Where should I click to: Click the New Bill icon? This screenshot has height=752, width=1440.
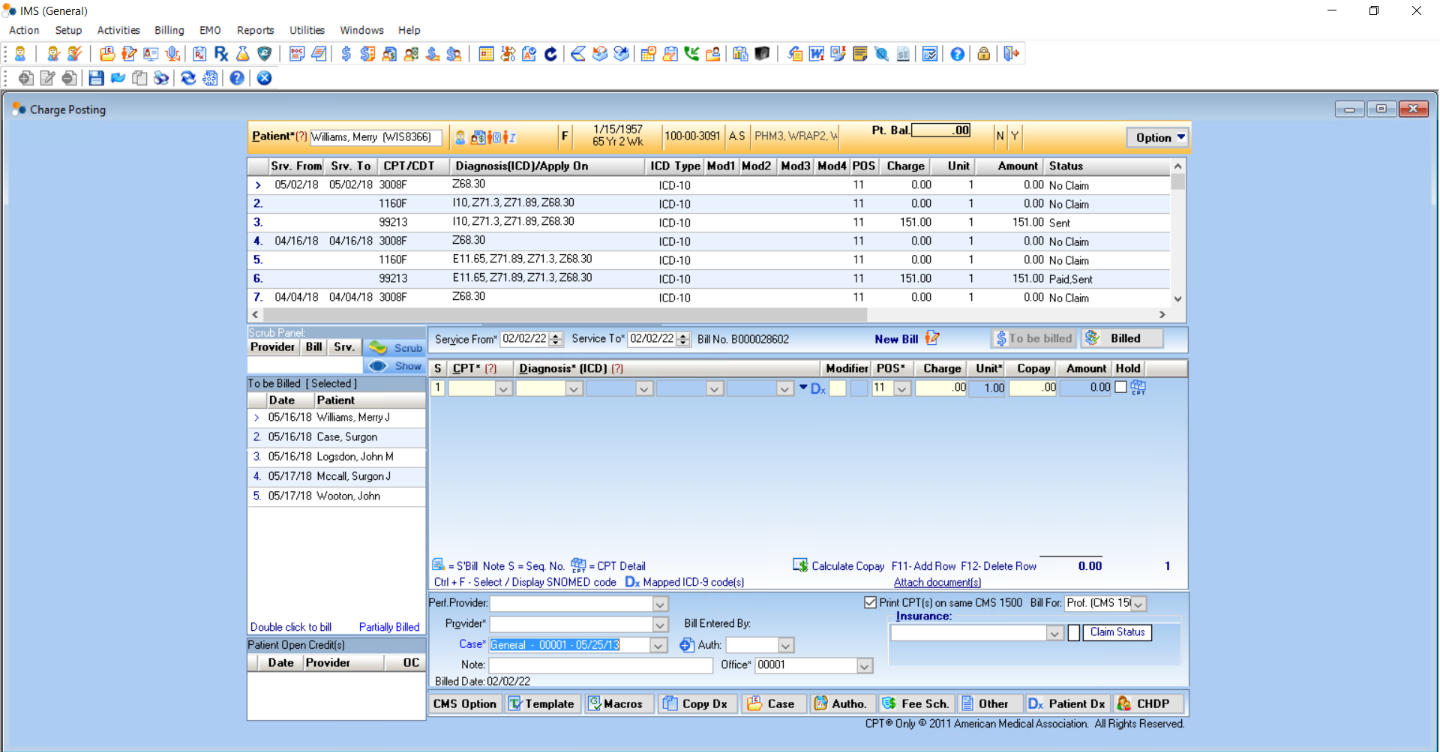click(x=932, y=339)
